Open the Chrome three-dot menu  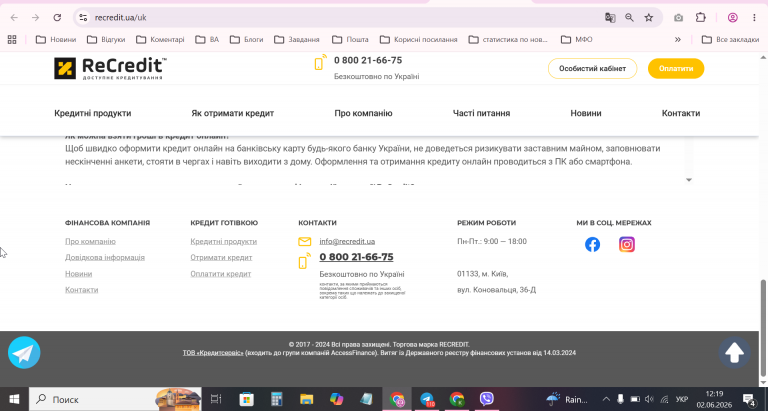pos(754,18)
